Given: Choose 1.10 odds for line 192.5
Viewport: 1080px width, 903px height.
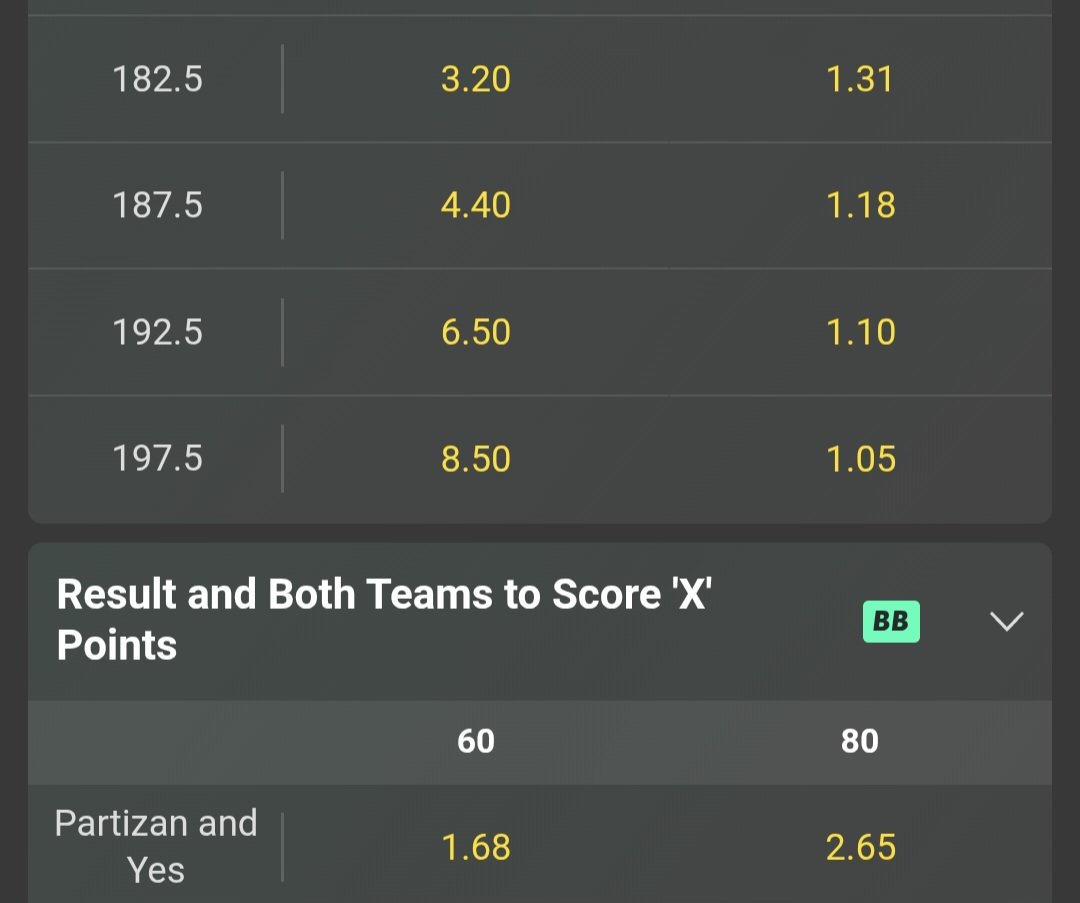Looking at the screenshot, I should (860, 332).
